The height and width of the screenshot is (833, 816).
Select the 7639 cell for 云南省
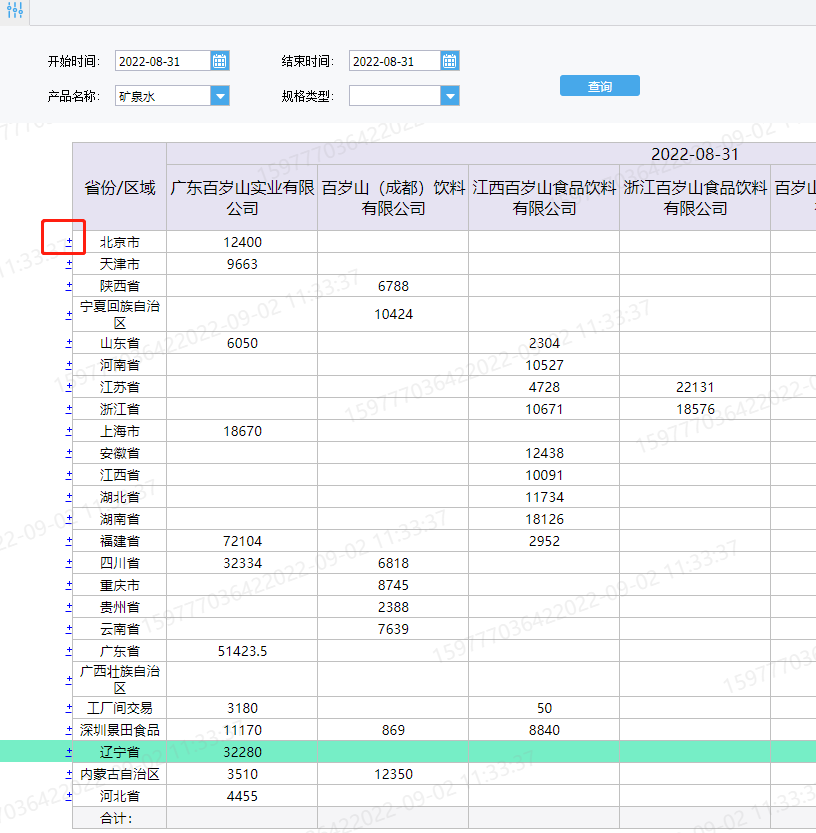click(393, 629)
